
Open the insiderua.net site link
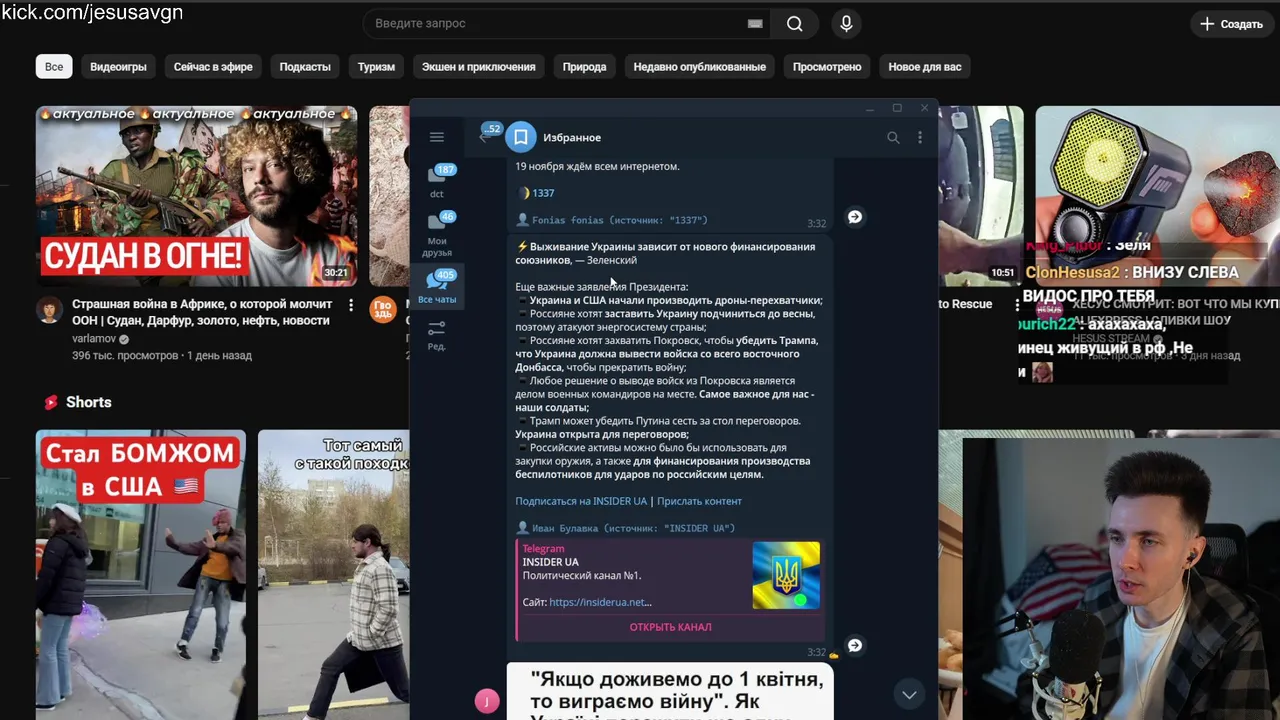(600, 602)
